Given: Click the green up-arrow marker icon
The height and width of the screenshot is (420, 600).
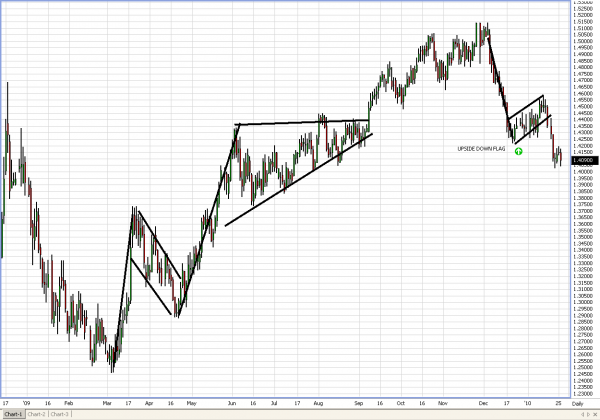Looking at the screenshot, I should [x=518, y=151].
